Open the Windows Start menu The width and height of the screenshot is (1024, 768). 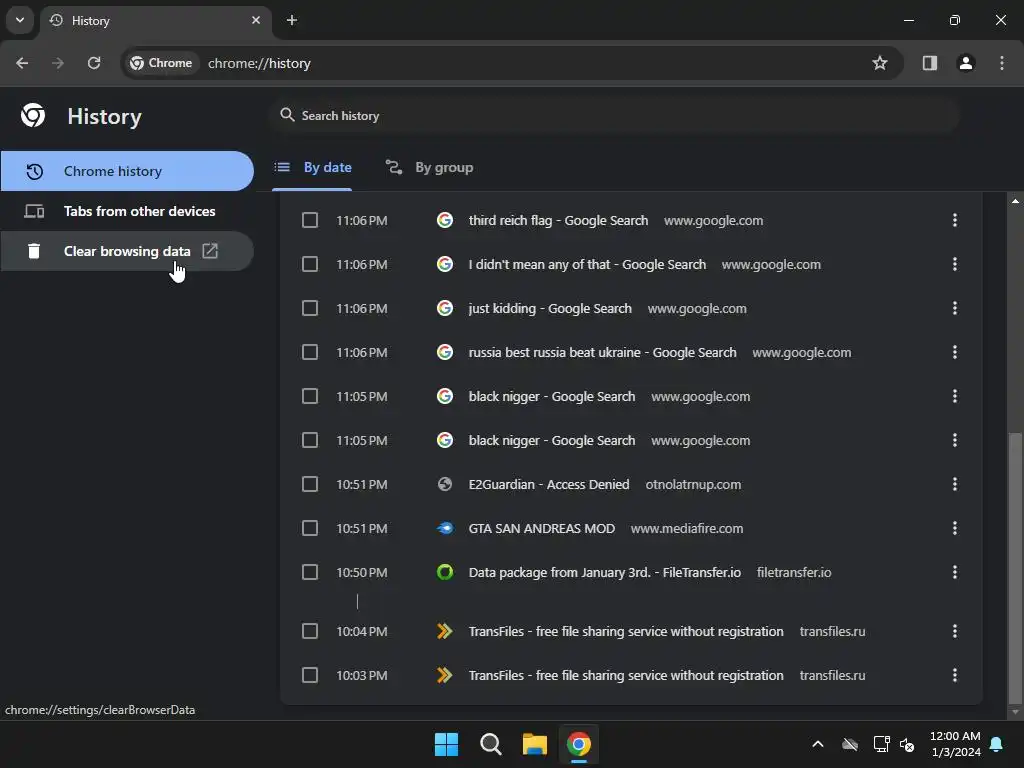(447, 744)
